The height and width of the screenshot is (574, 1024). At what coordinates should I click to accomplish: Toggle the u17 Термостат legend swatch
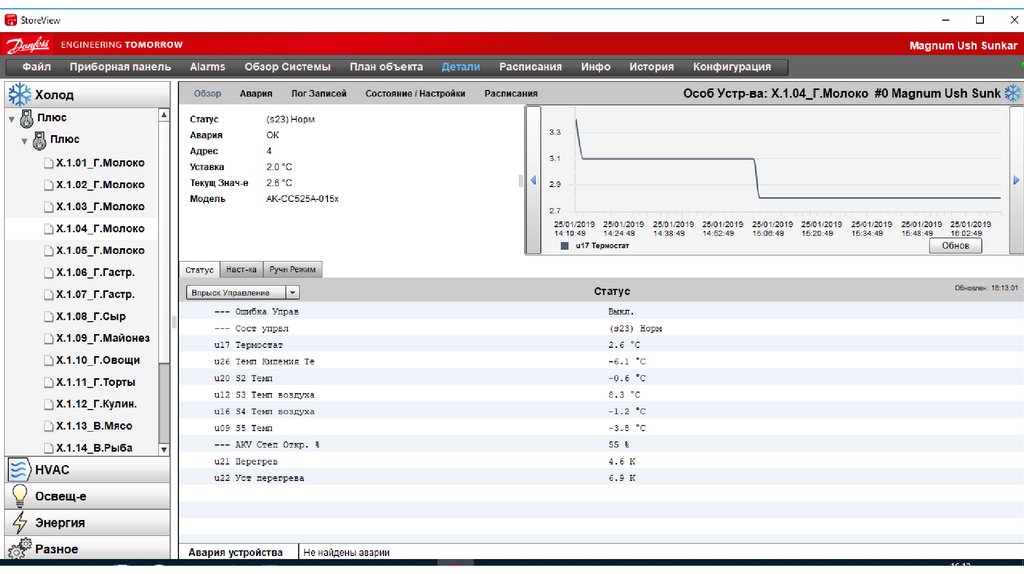point(565,245)
